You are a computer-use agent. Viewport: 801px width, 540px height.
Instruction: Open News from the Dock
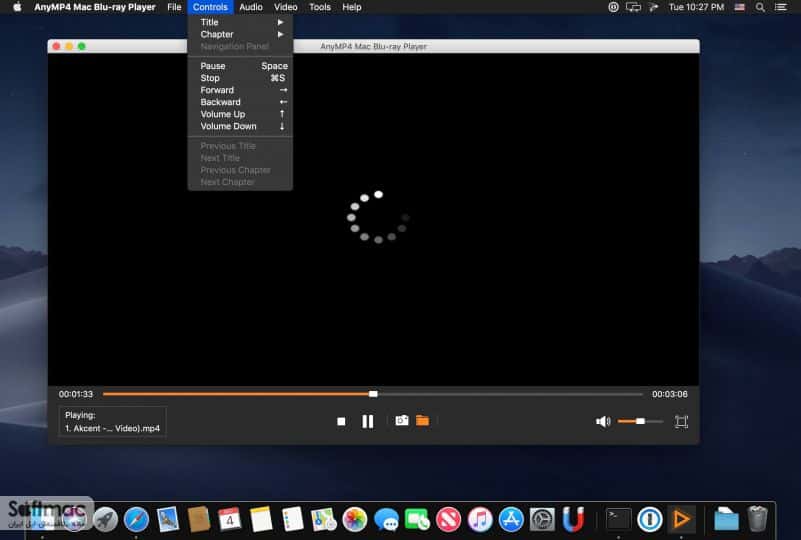(448, 520)
